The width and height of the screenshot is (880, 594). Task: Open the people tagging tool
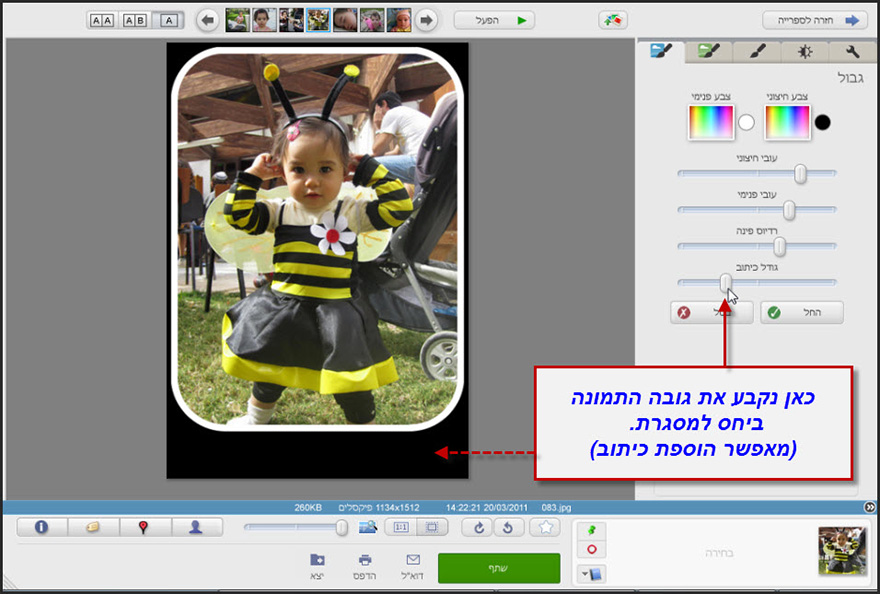[198, 528]
